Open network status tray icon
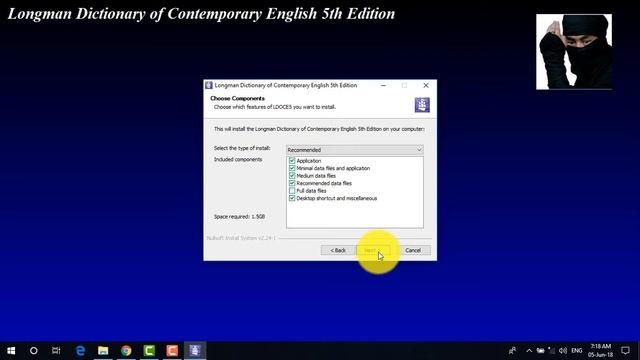Image resolution: width=640 pixels, height=360 pixels. point(551,351)
